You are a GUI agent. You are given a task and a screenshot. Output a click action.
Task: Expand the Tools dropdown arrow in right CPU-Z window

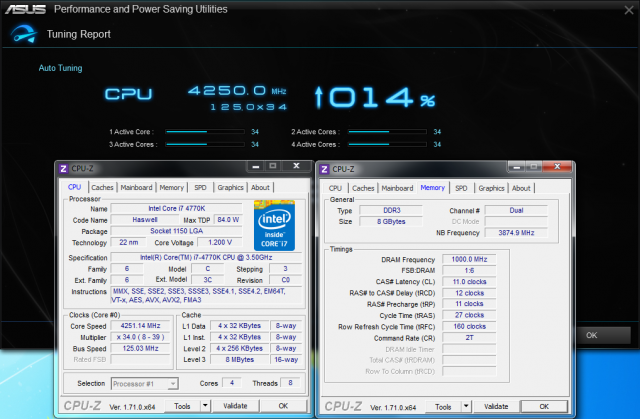(x=466, y=407)
